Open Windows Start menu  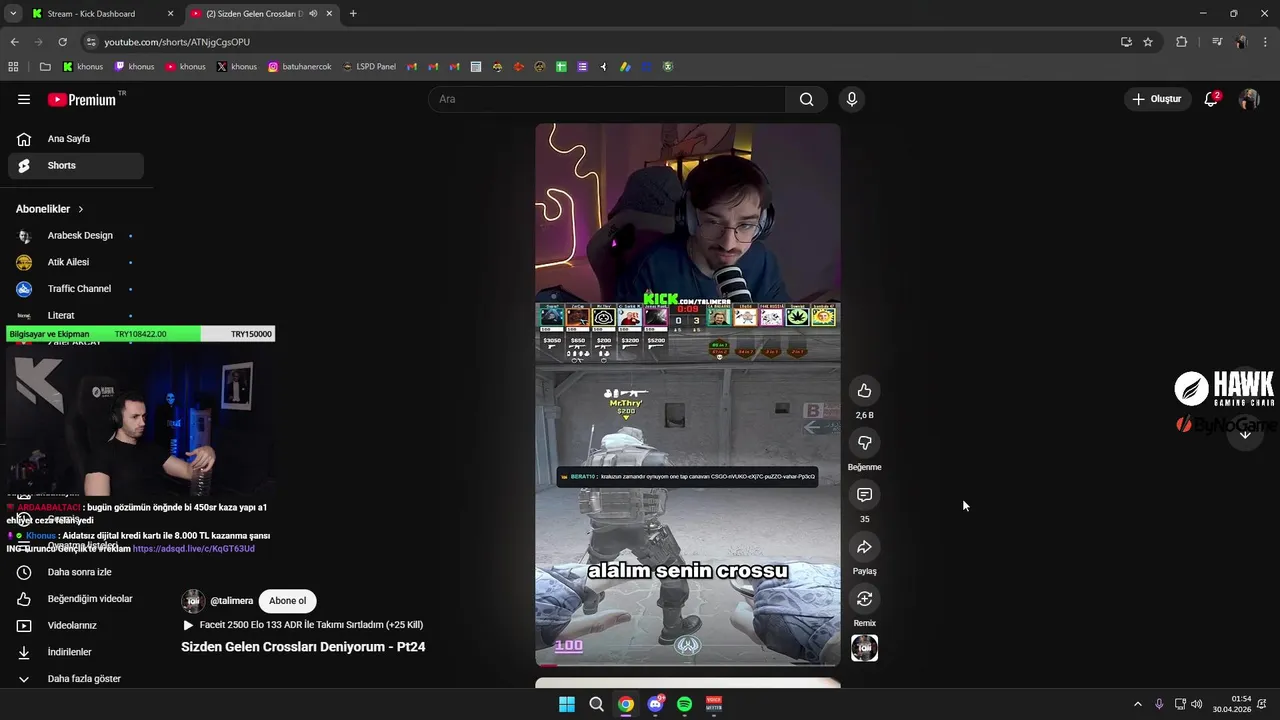566,704
